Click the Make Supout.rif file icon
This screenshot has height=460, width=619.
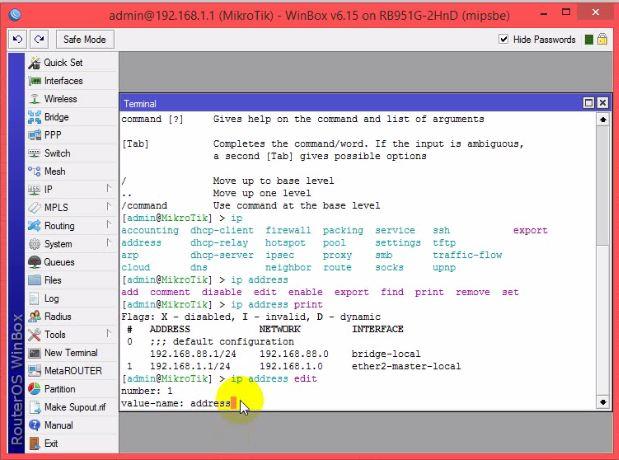pos(35,407)
